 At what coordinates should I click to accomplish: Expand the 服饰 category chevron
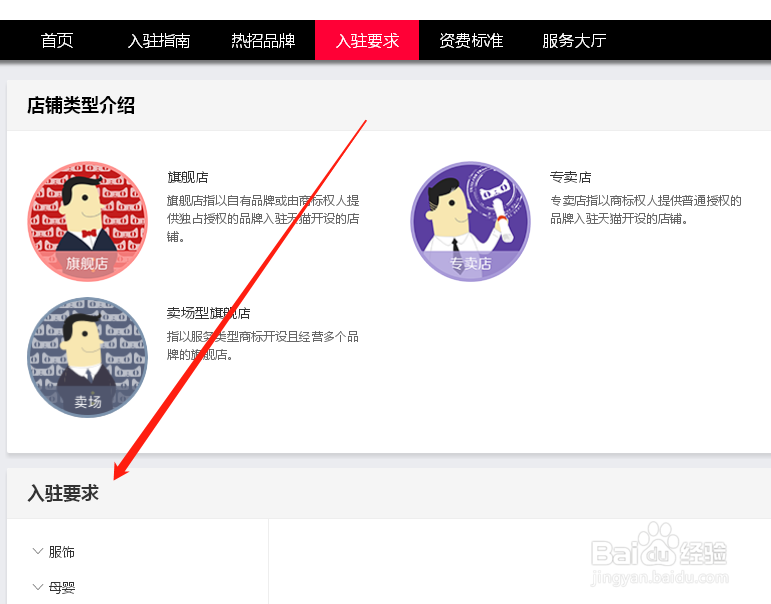(38, 551)
